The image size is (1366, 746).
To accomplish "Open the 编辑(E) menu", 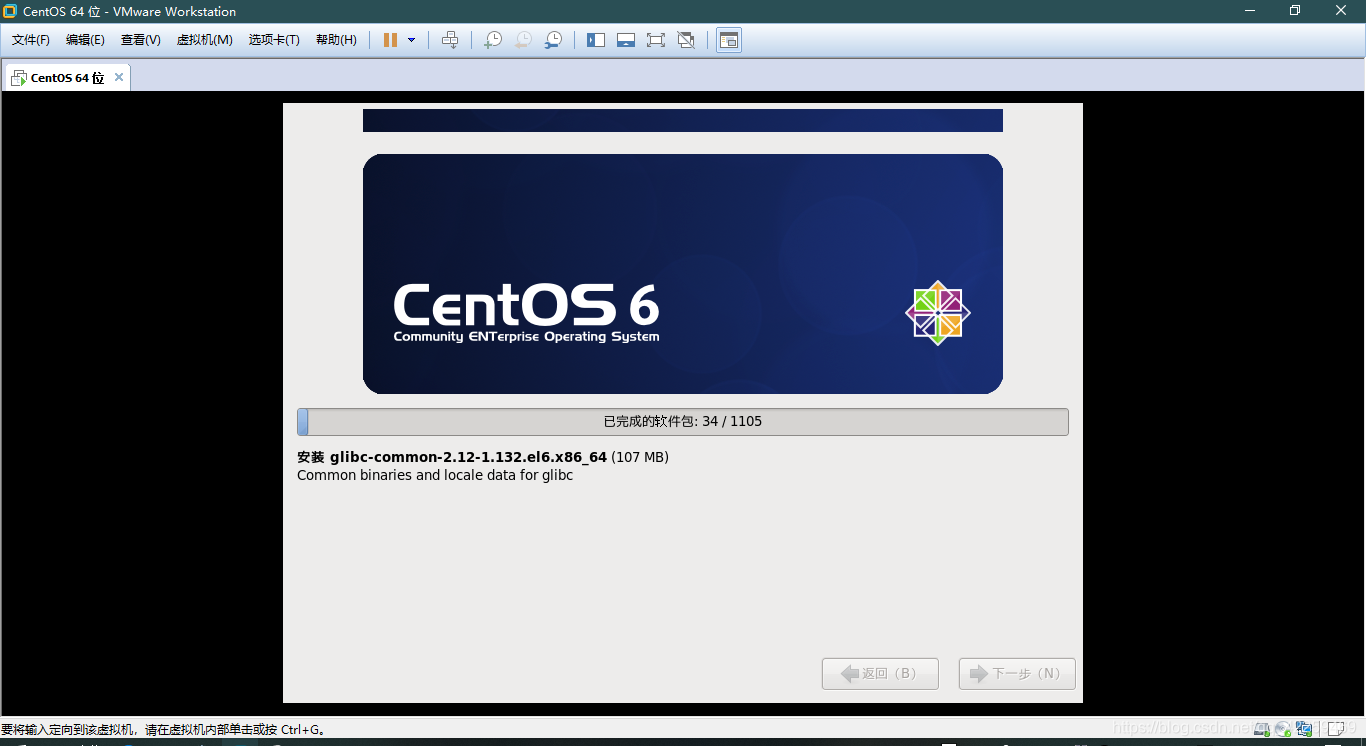I will point(85,40).
